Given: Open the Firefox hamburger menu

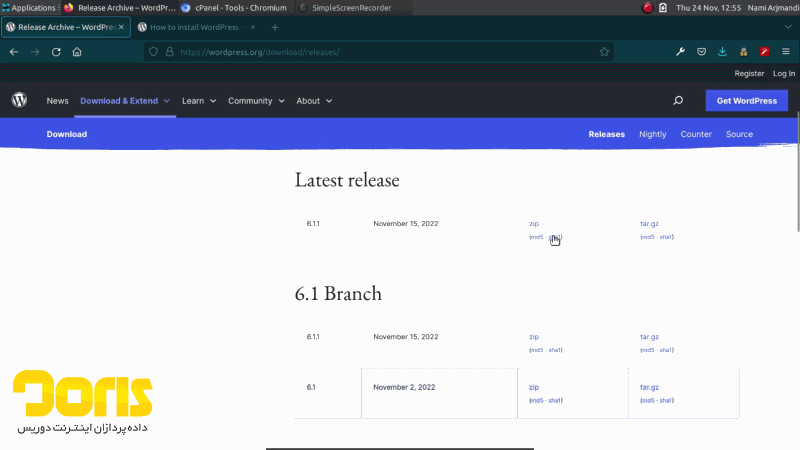Looking at the screenshot, I should [x=786, y=52].
